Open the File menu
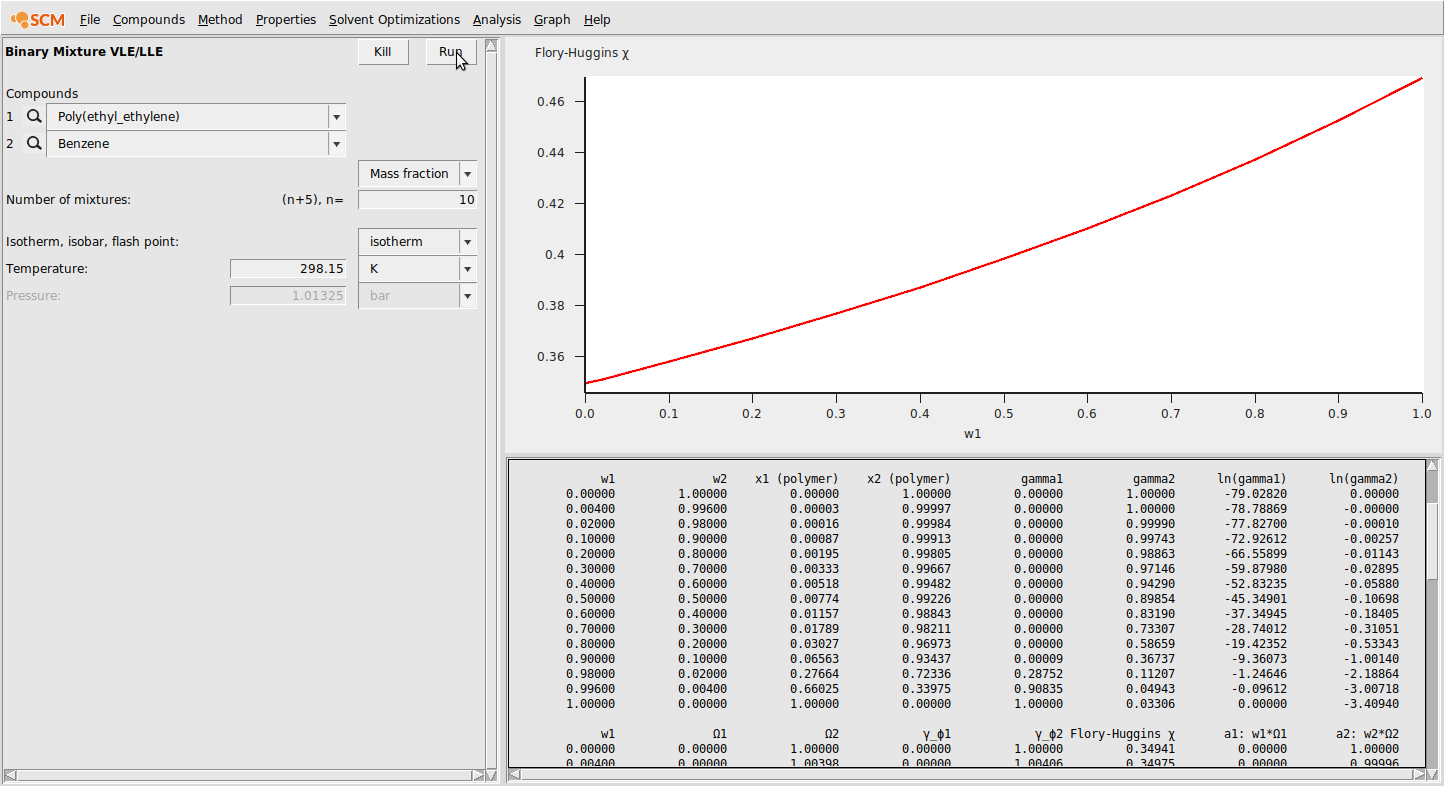1444x786 pixels. click(x=90, y=19)
